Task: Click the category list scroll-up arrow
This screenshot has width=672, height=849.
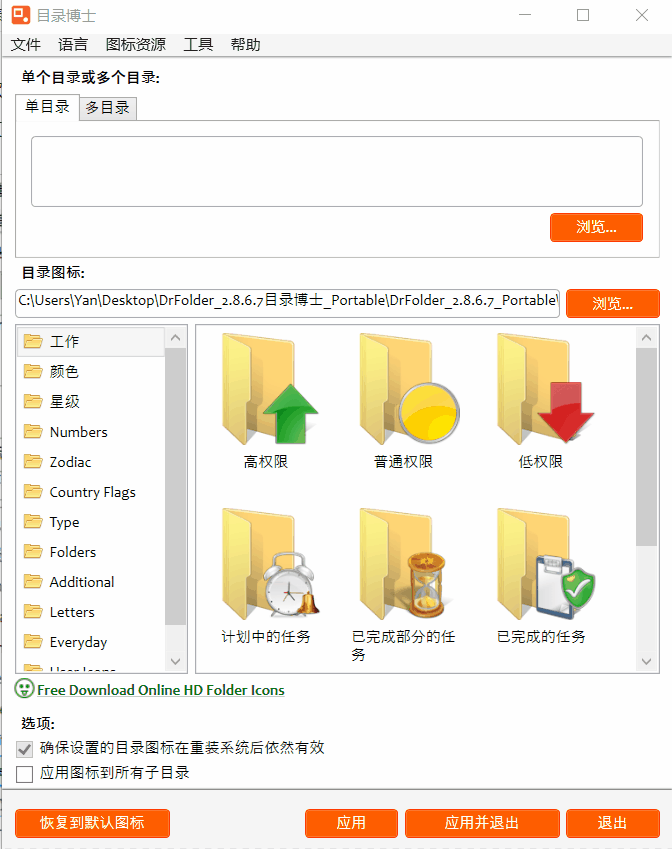Action: 175,337
